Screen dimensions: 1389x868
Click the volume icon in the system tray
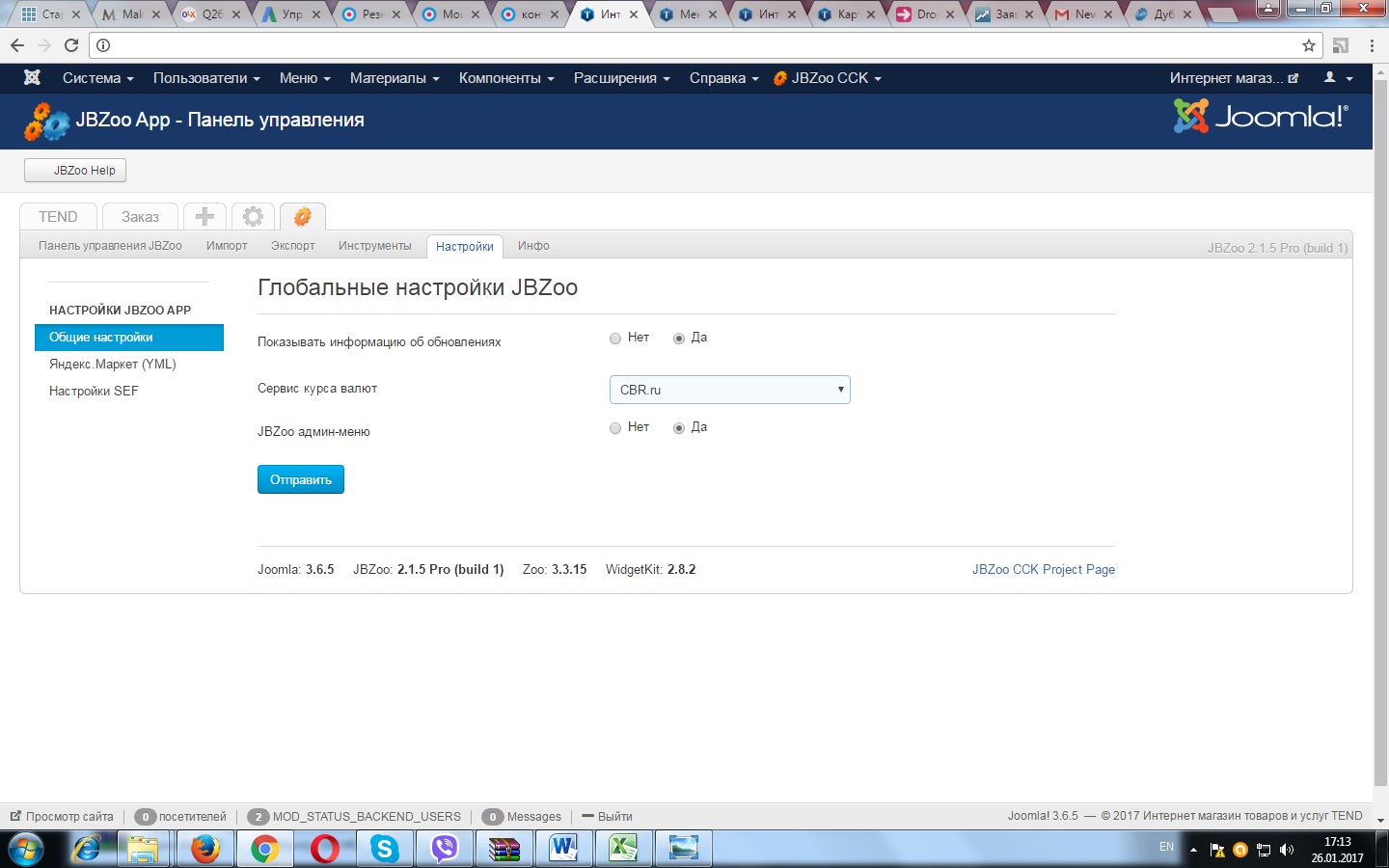coord(1286,850)
